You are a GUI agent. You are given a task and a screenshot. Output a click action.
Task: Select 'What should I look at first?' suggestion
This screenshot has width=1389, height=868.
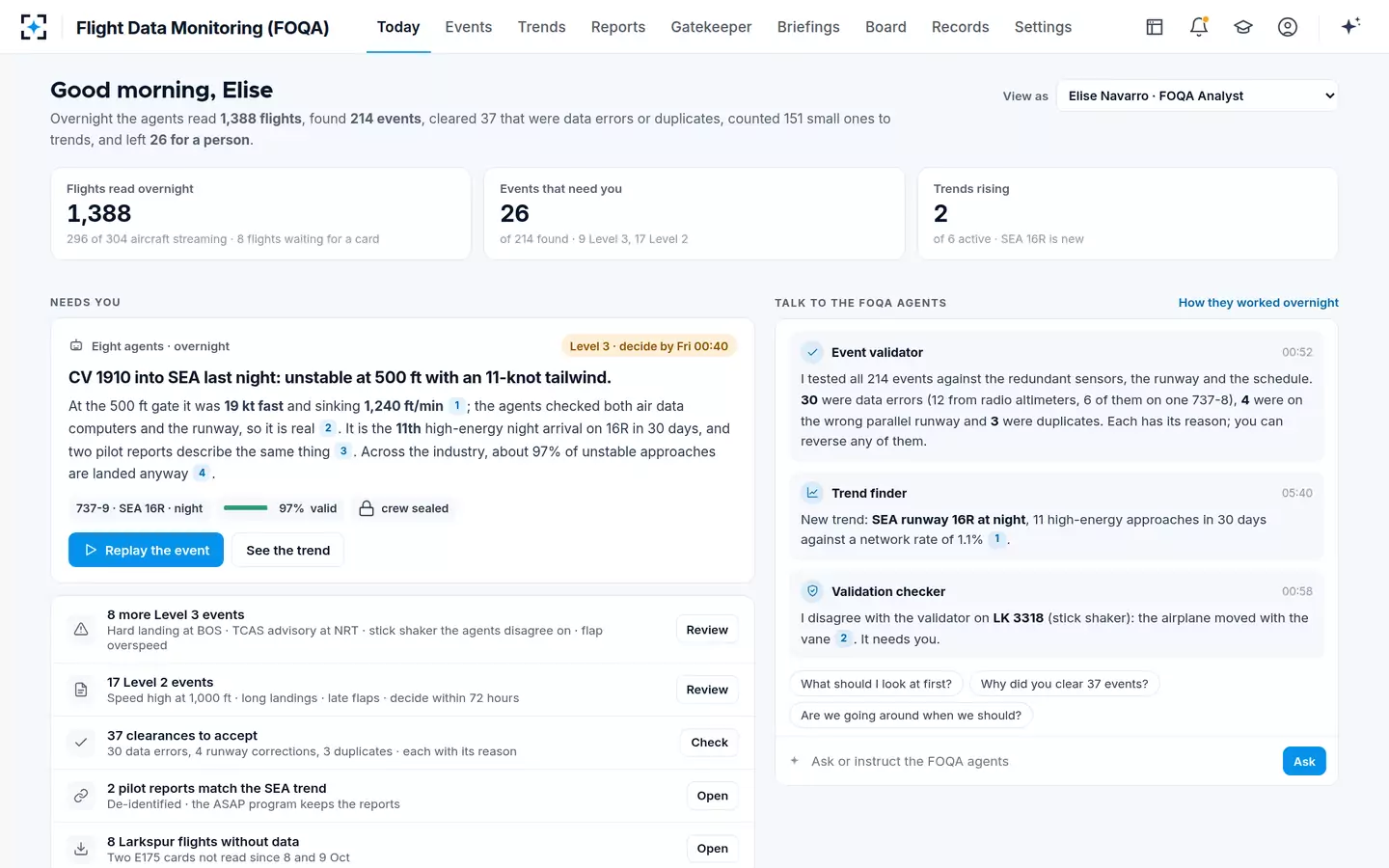pos(876,684)
